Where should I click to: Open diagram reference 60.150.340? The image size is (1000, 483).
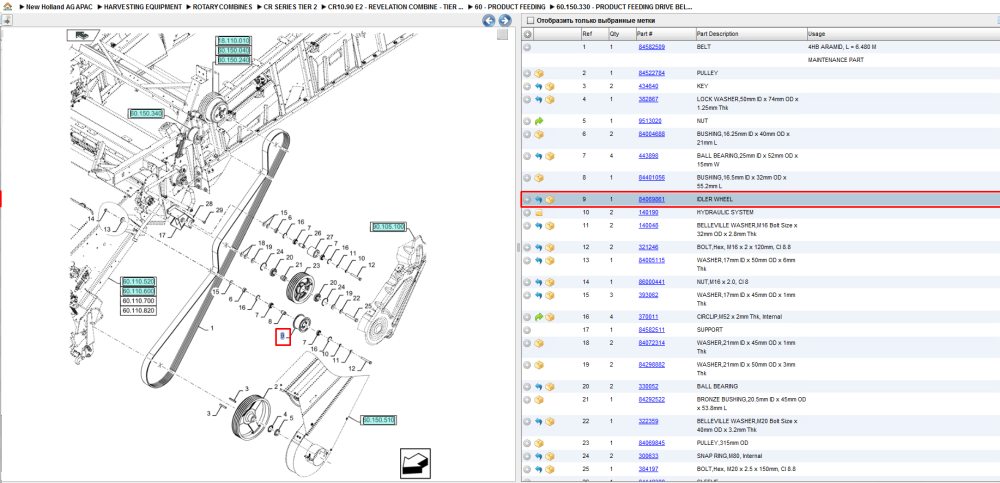tap(145, 113)
